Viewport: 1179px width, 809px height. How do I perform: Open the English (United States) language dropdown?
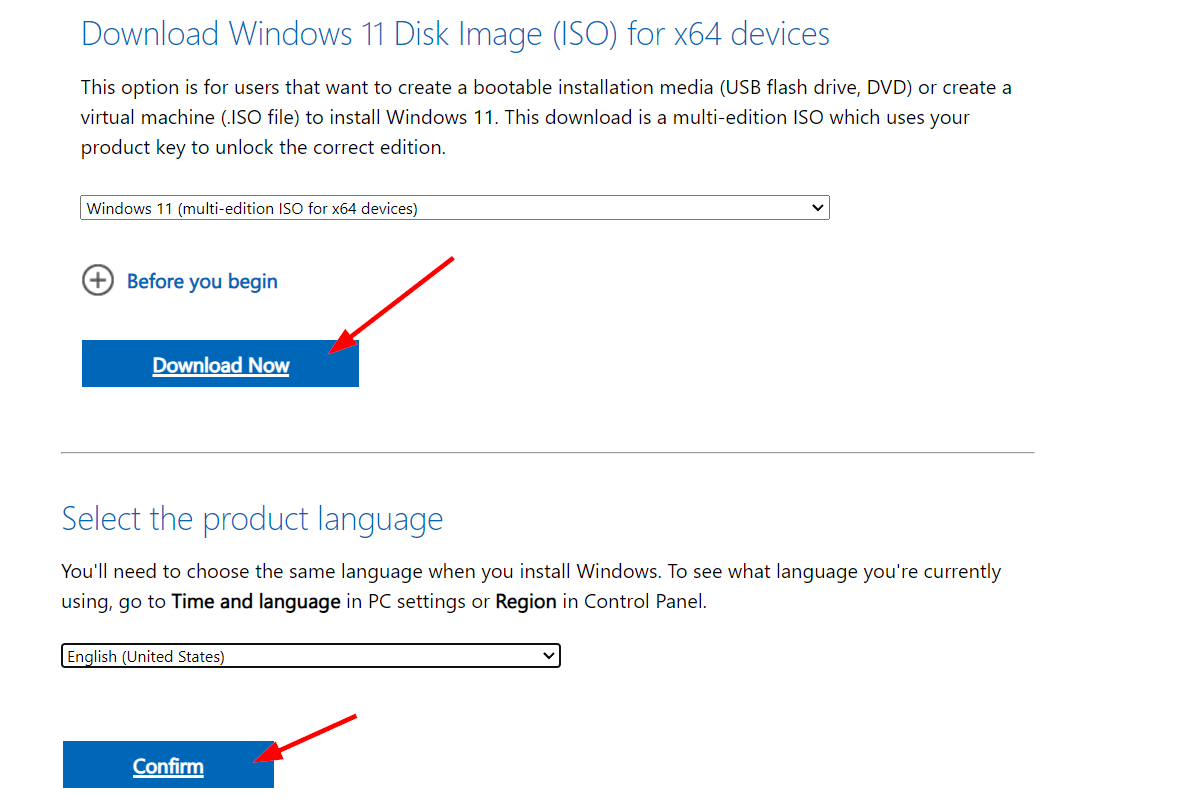tap(311, 656)
